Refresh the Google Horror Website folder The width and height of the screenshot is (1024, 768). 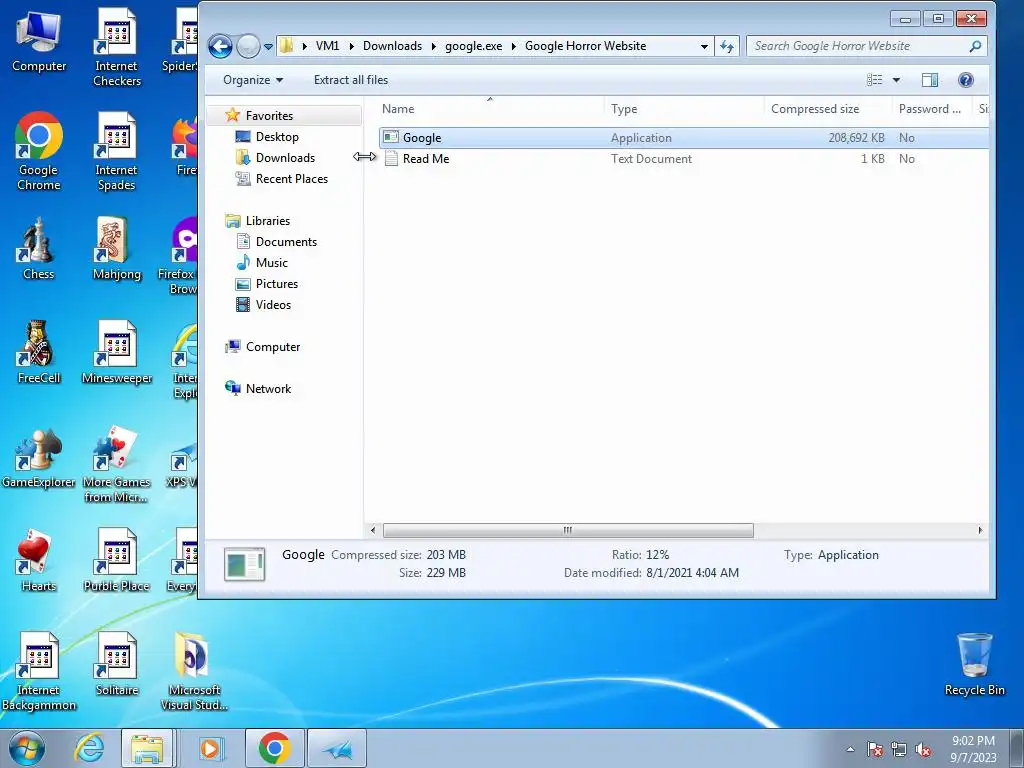coord(726,46)
